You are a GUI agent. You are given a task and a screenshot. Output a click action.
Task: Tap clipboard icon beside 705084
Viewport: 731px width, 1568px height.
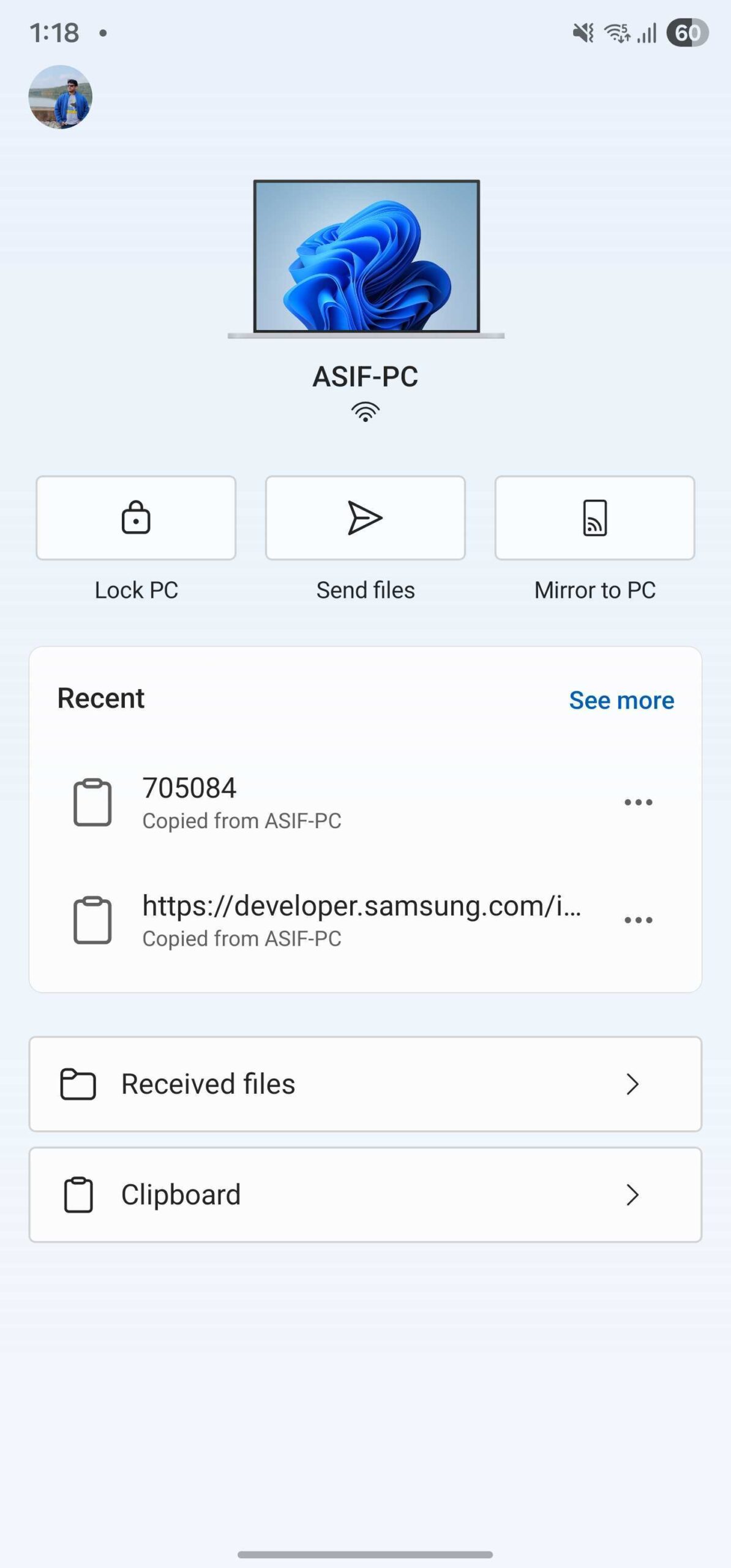coord(92,802)
